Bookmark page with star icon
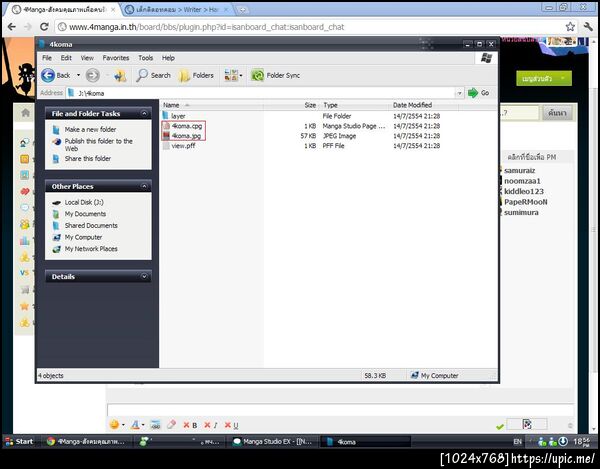 click(x=570, y=27)
